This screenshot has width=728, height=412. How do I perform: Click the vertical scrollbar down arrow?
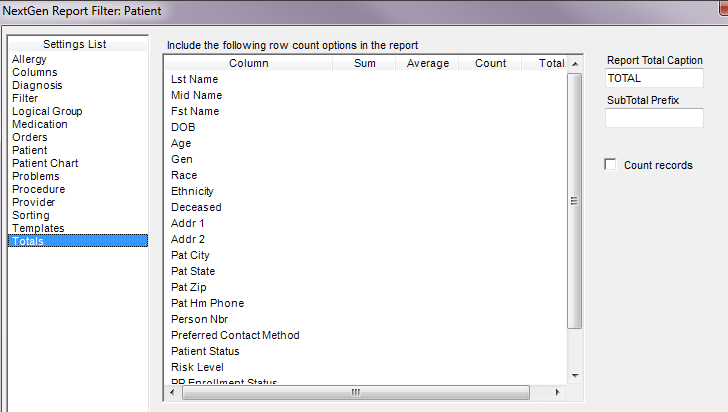click(575, 375)
